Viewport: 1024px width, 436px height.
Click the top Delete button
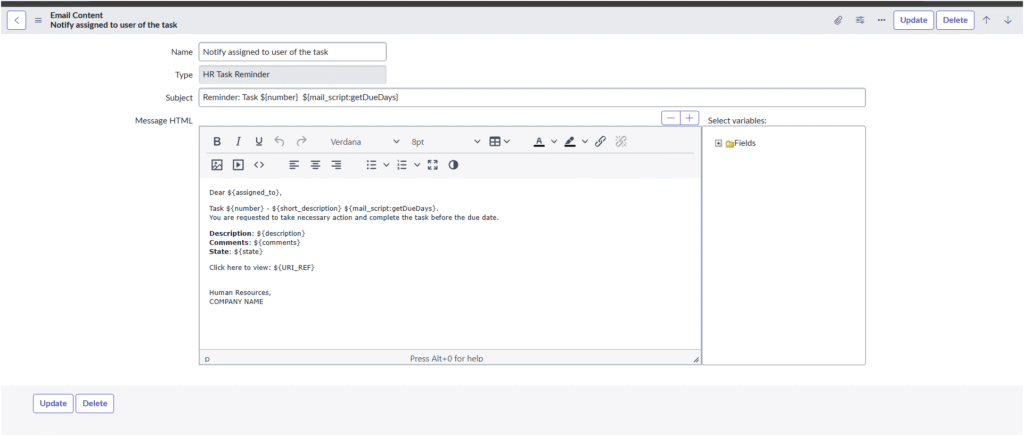point(955,20)
